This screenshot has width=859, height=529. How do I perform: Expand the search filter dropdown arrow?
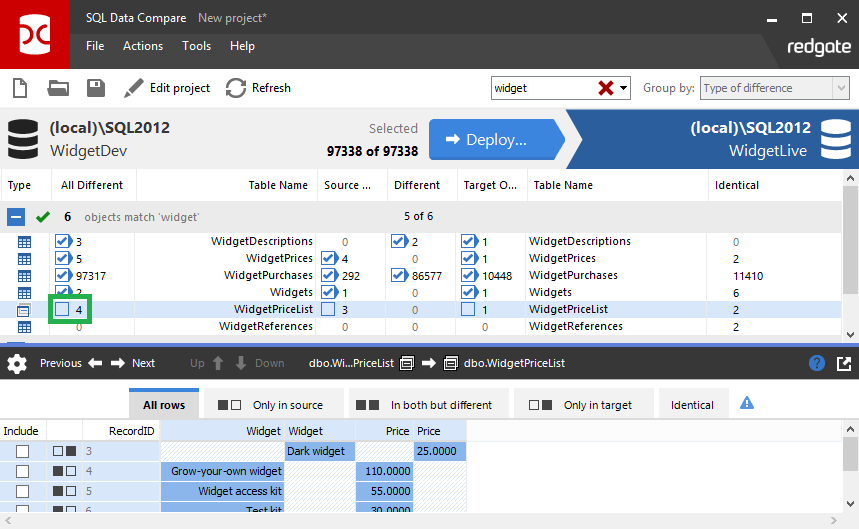[x=625, y=88]
